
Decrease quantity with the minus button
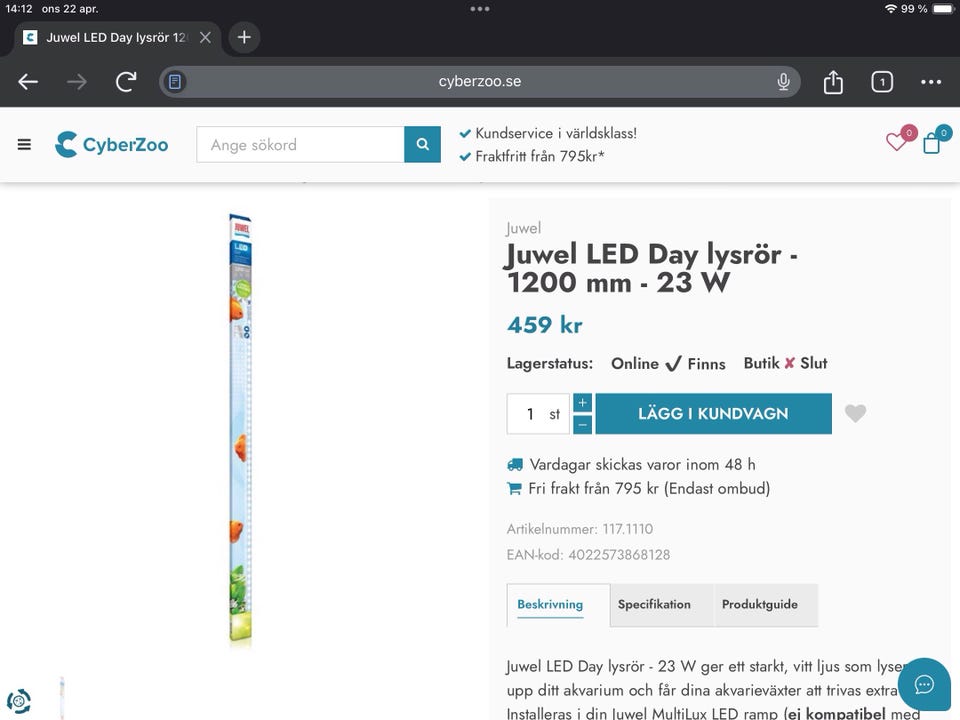coord(583,424)
